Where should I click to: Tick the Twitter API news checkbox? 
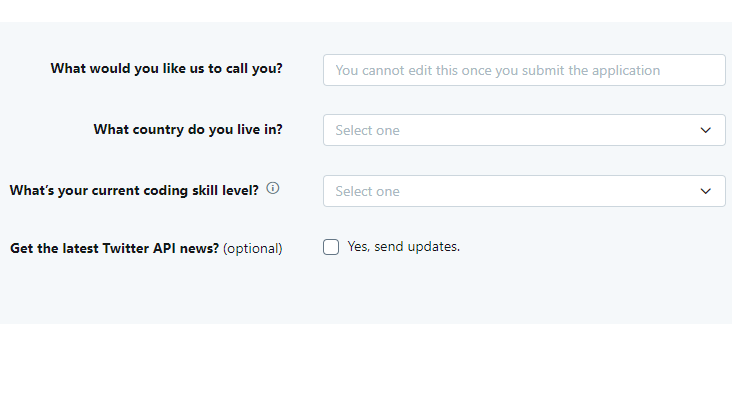[x=331, y=247]
